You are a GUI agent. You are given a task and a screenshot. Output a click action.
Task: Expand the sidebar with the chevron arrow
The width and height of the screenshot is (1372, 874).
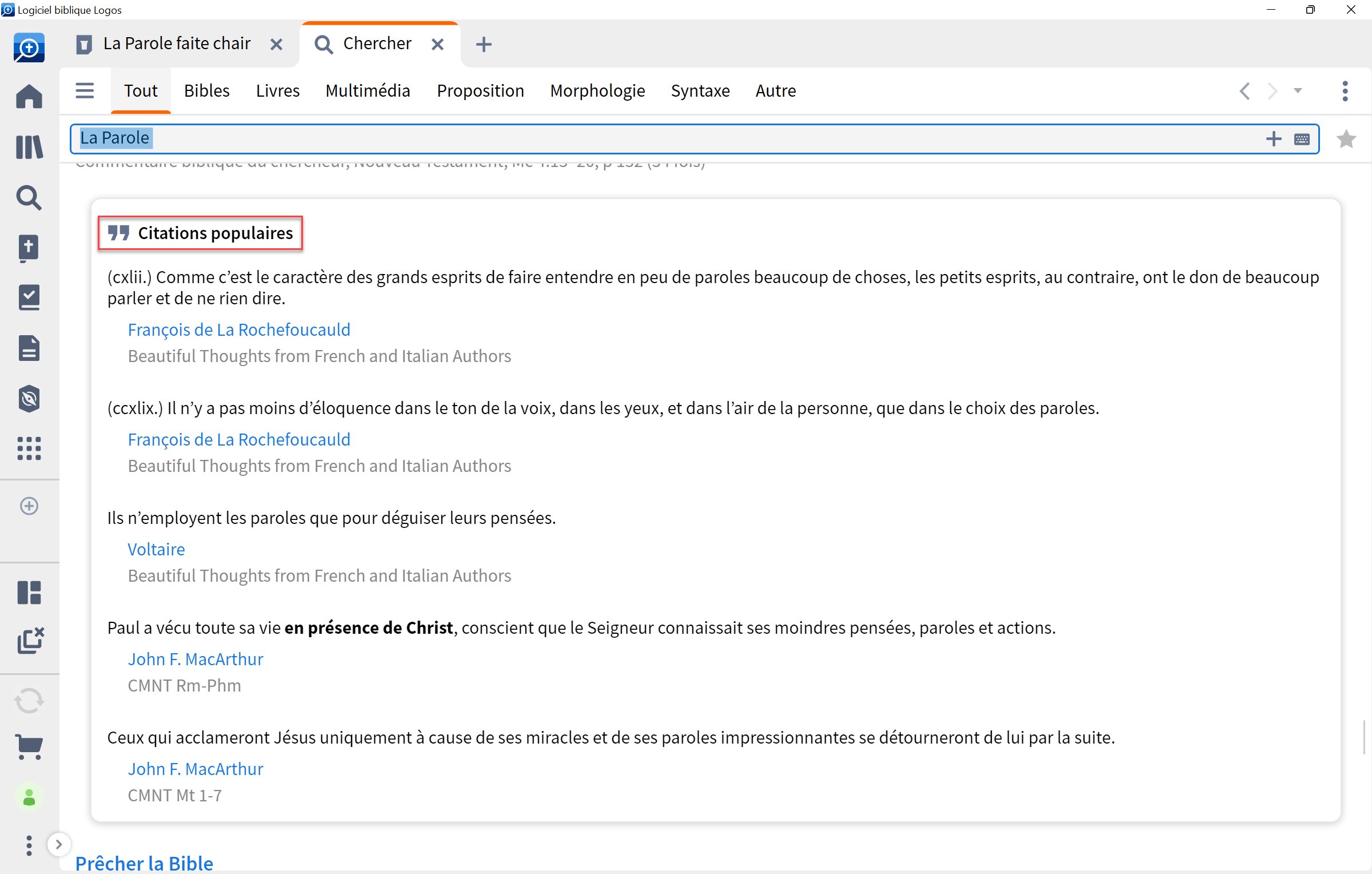coord(58,844)
